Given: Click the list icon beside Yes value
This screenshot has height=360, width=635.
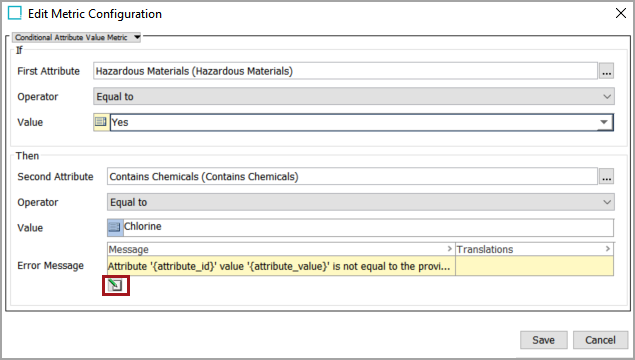Looking at the screenshot, I should (x=101, y=122).
